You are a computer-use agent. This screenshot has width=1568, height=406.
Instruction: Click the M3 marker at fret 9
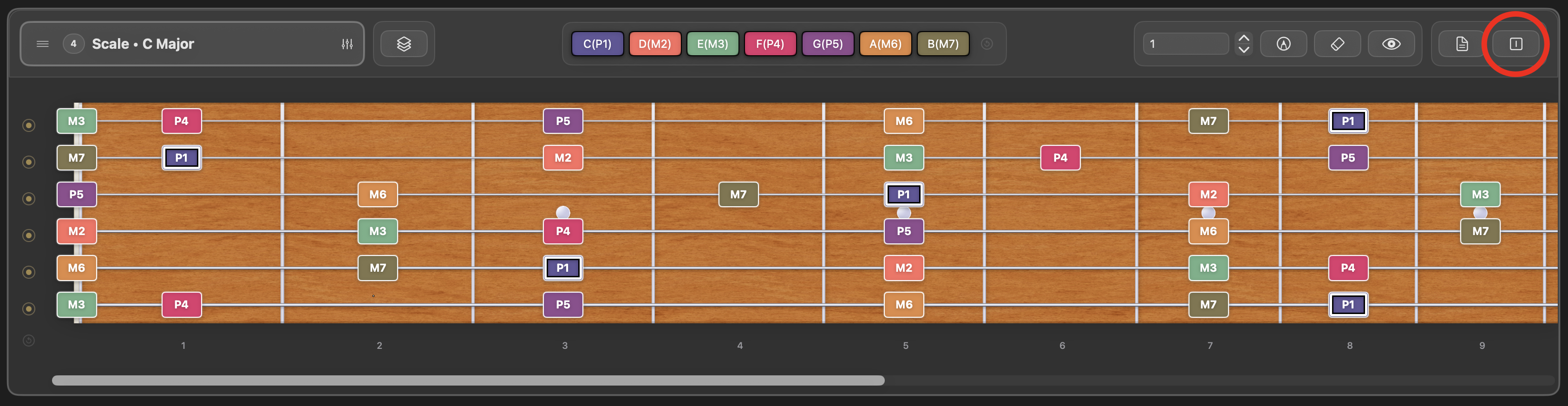point(1480,194)
